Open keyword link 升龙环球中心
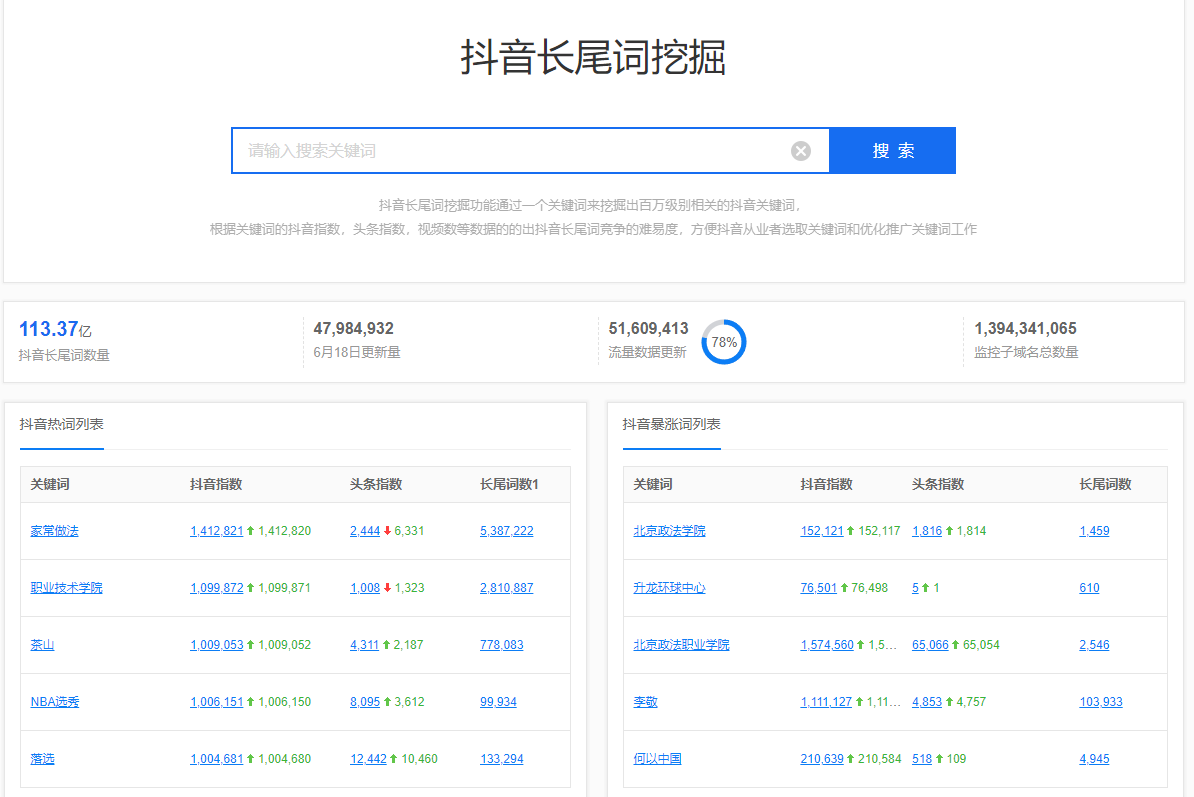Viewport: 1194px width, 797px height. pos(669,588)
